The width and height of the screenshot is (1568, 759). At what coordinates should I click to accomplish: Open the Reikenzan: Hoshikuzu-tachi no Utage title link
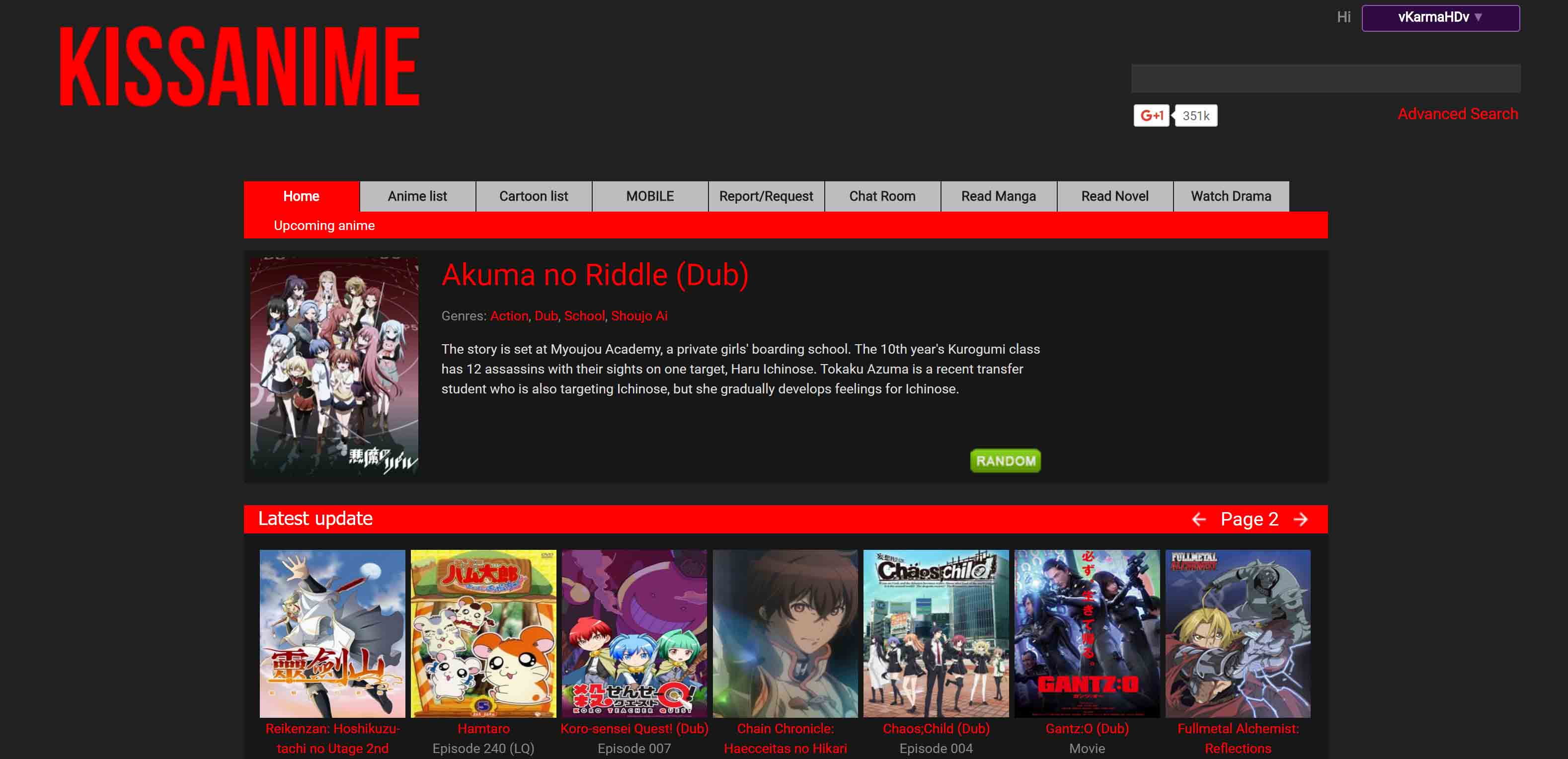pos(332,738)
